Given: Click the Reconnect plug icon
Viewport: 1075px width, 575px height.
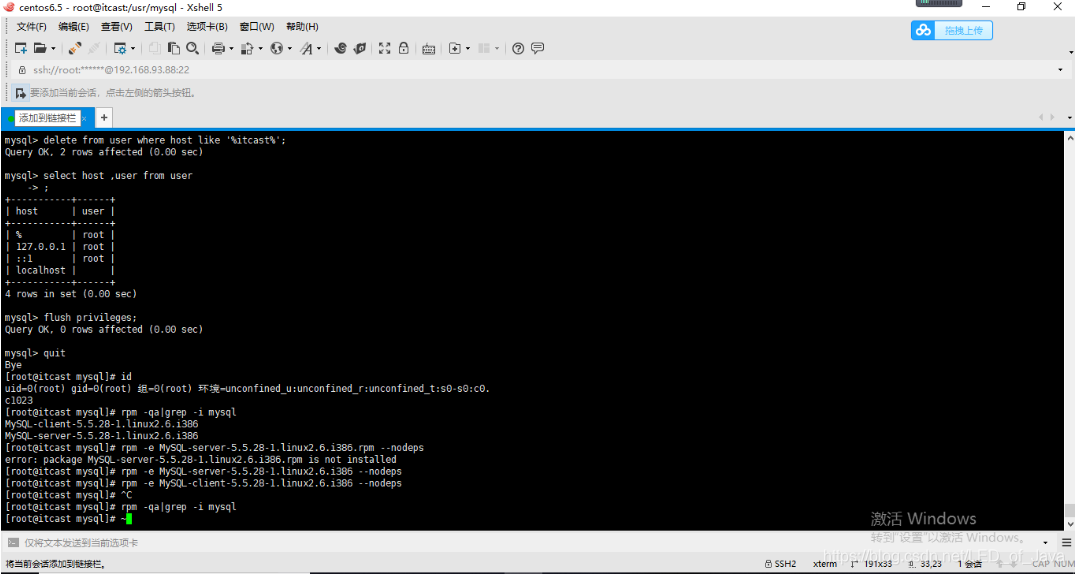Looking at the screenshot, I should click(x=75, y=48).
